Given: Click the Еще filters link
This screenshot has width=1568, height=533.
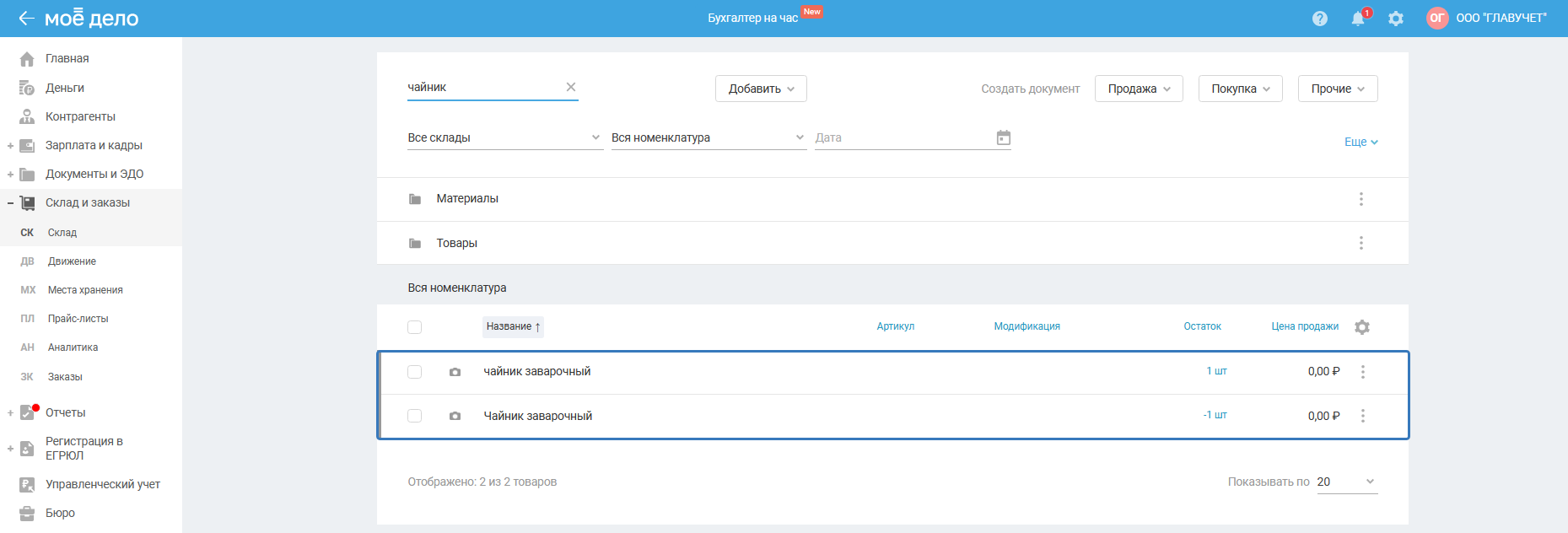Looking at the screenshot, I should click(x=1360, y=142).
